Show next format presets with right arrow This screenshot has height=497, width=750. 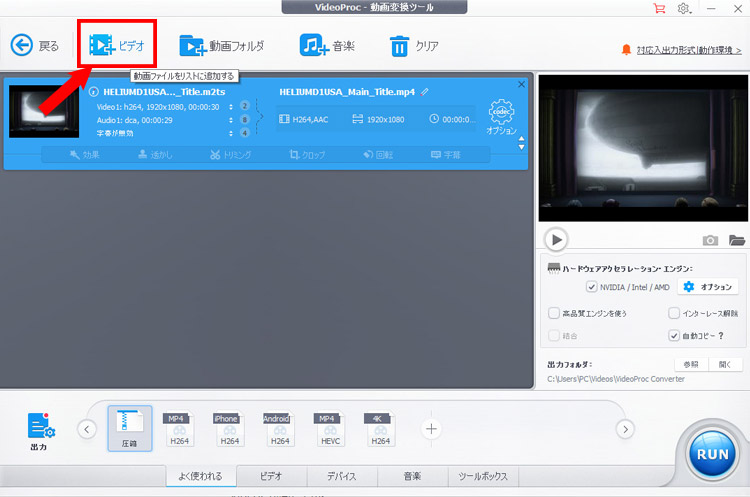[x=625, y=429]
